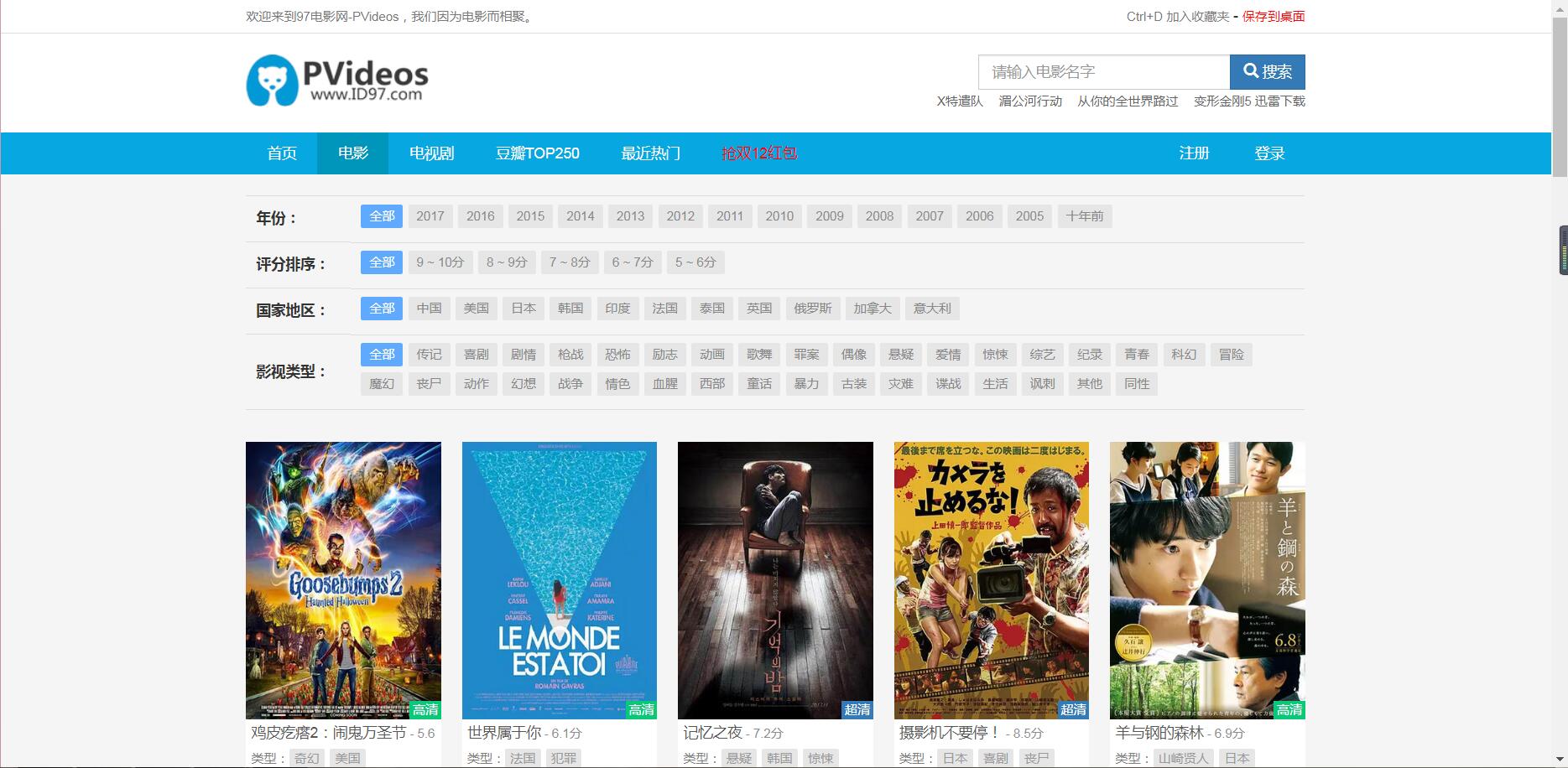Filter by rating 7 ~ 8分

point(570,262)
